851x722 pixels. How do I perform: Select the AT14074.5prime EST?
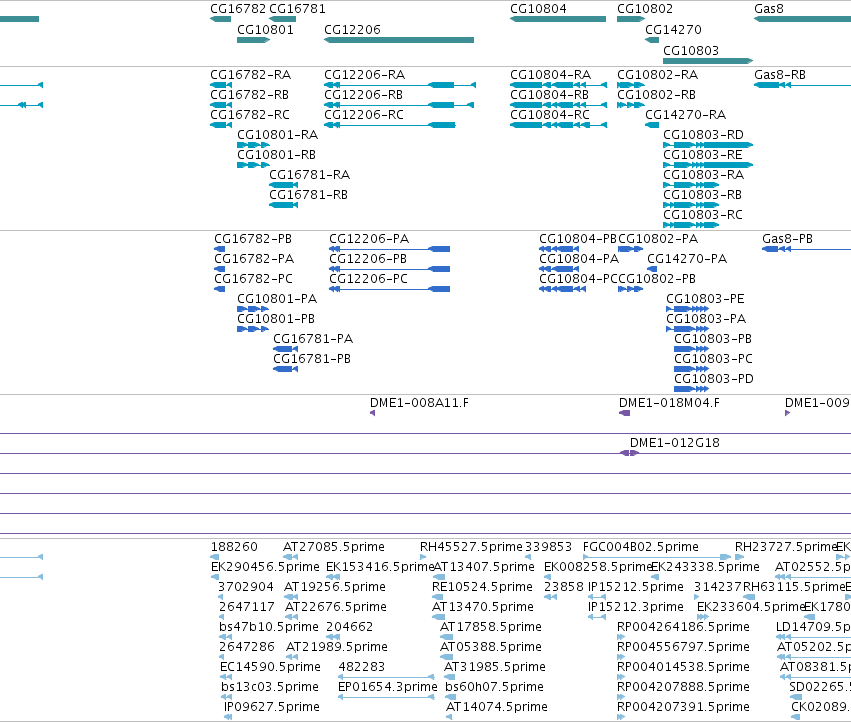pyautogui.click(x=449, y=717)
